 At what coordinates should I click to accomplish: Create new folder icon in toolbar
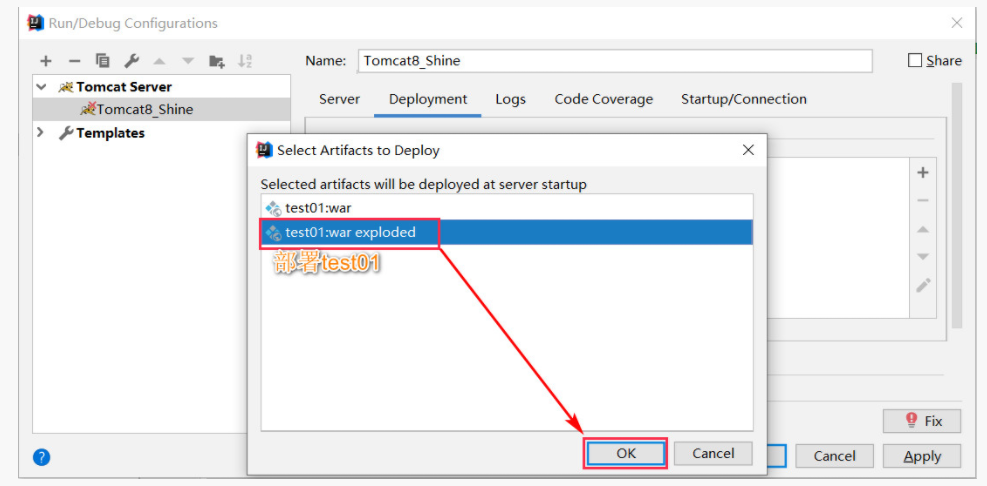(x=217, y=61)
